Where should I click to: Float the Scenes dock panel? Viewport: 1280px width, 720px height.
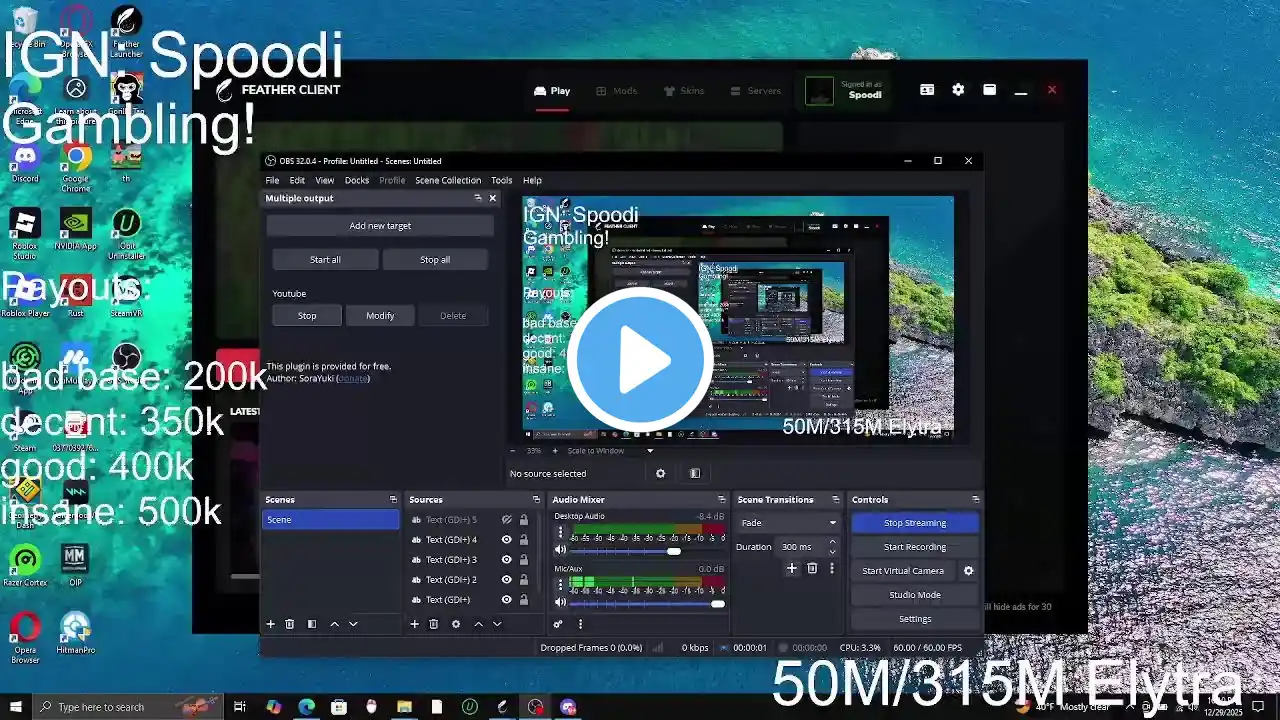(392, 500)
